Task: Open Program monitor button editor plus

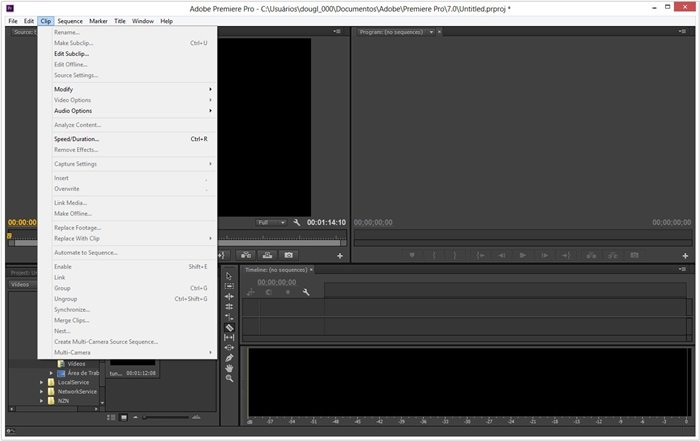Action: click(x=685, y=256)
